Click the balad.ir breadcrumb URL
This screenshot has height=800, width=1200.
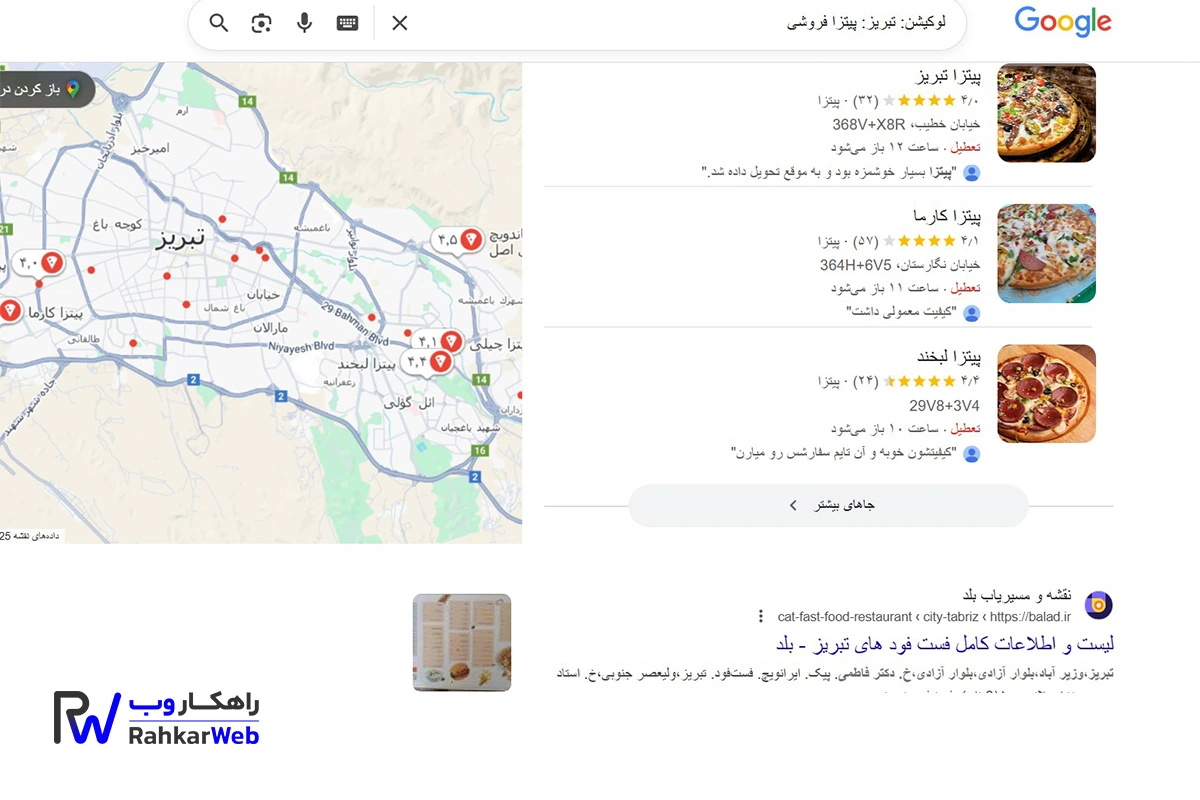[924, 616]
